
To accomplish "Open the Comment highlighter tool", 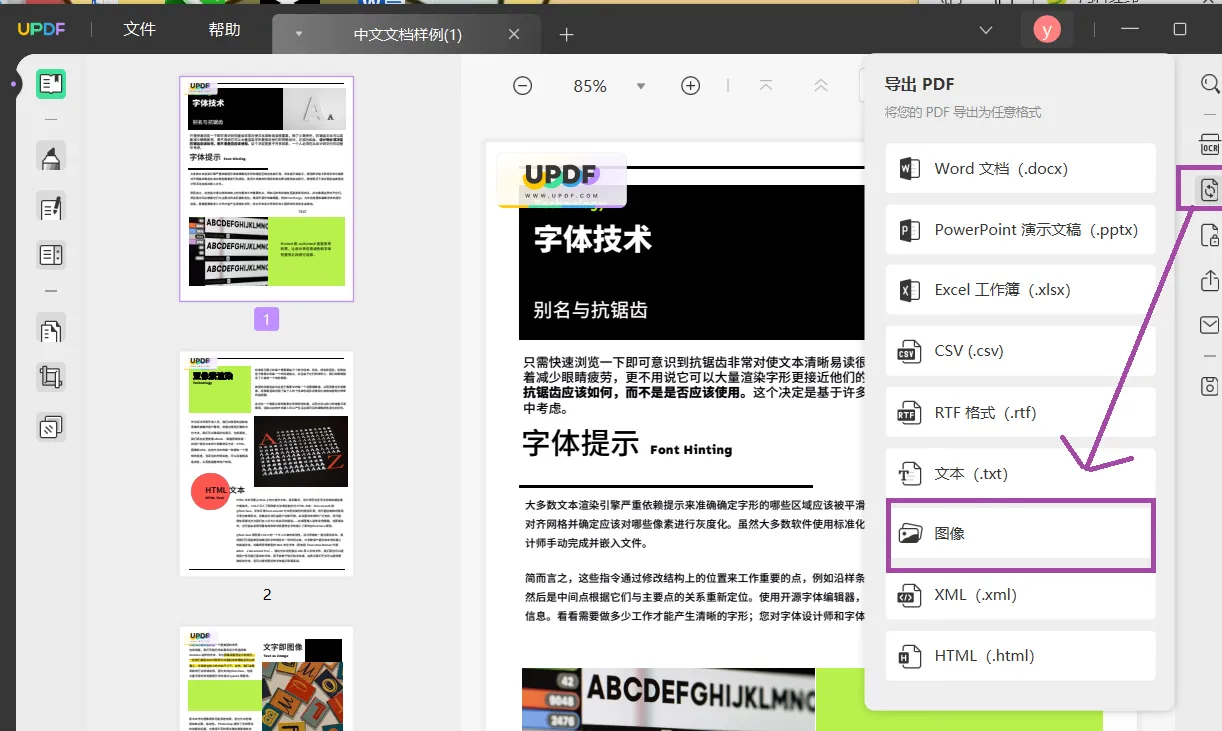I will coord(51,156).
